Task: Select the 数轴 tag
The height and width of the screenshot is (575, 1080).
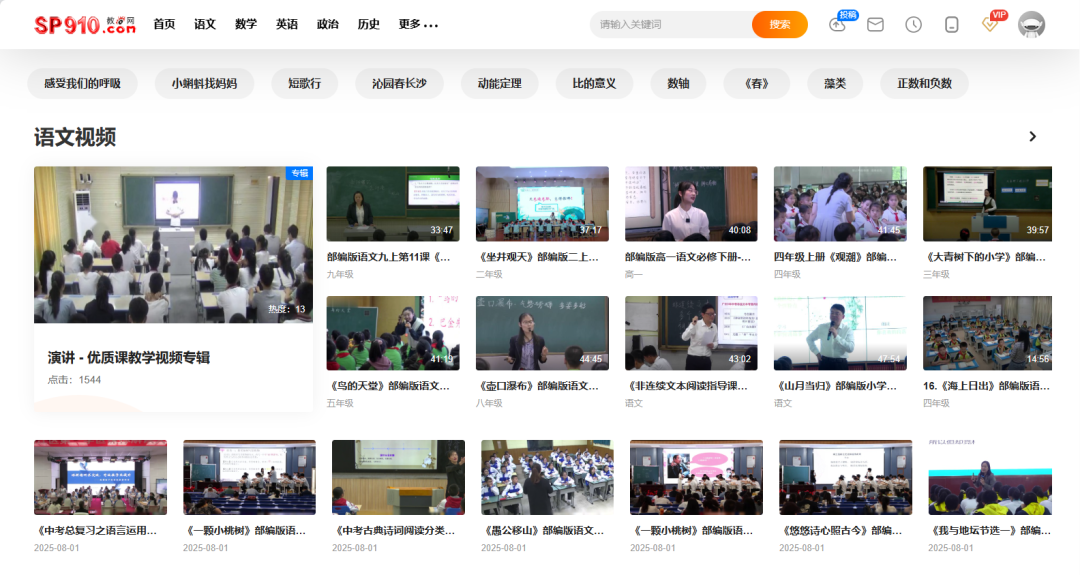Action: [678, 83]
